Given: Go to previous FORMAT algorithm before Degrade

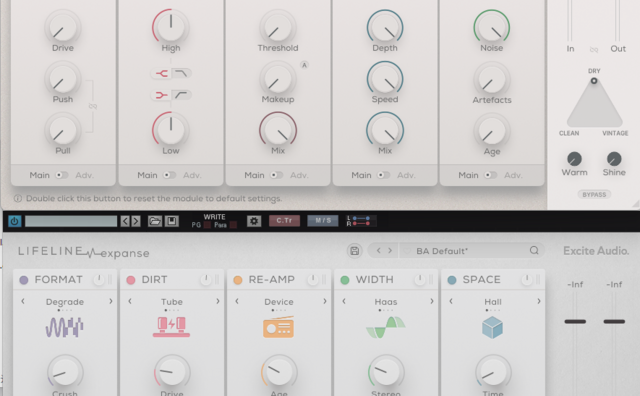Looking at the screenshot, I should tap(23, 301).
